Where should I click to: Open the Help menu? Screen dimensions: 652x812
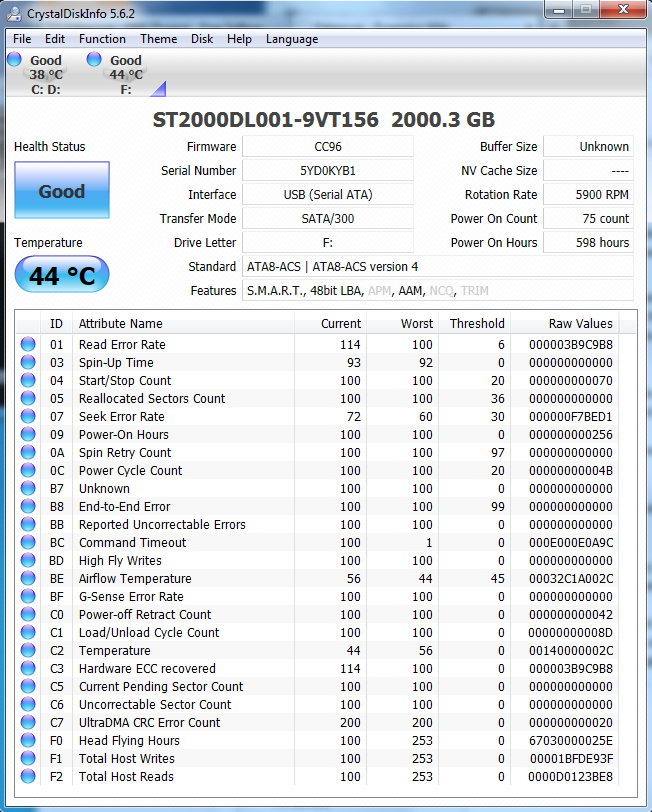(x=239, y=39)
